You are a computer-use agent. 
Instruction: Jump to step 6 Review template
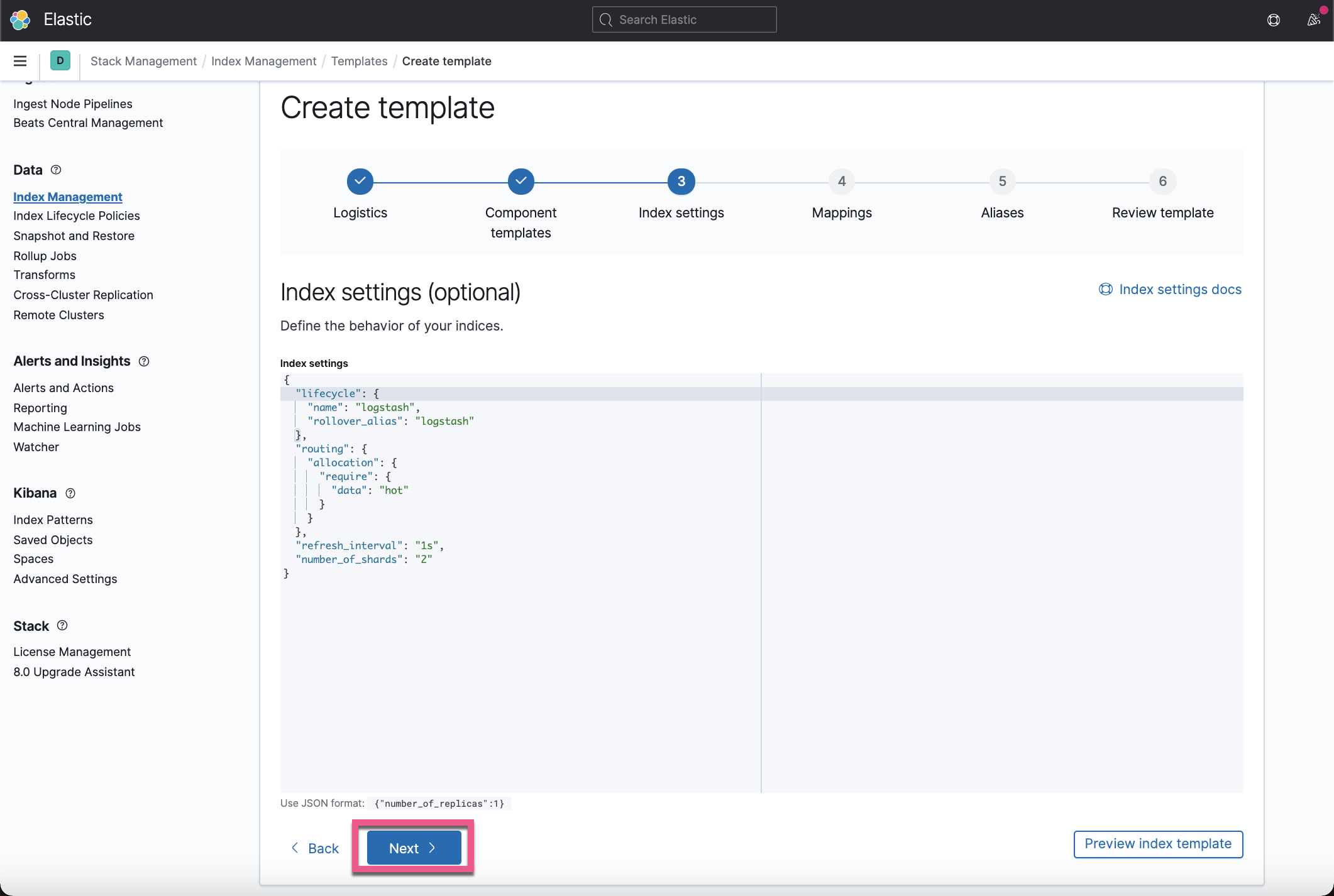click(x=1162, y=182)
